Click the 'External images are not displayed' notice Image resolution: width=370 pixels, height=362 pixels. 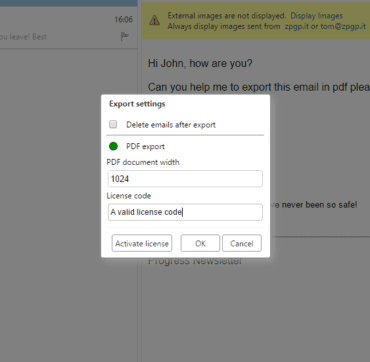(227, 16)
